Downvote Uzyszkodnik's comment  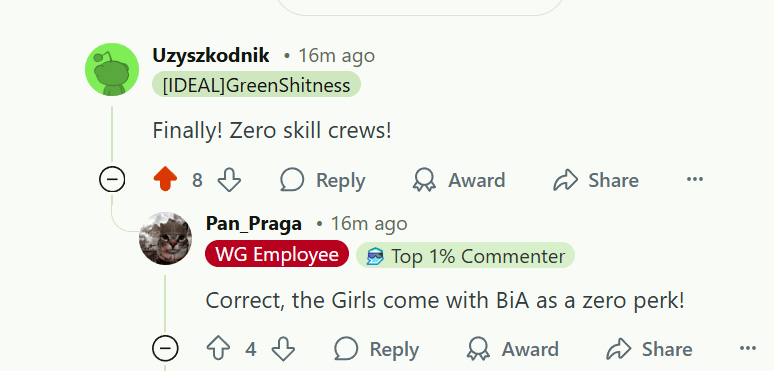point(230,180)
